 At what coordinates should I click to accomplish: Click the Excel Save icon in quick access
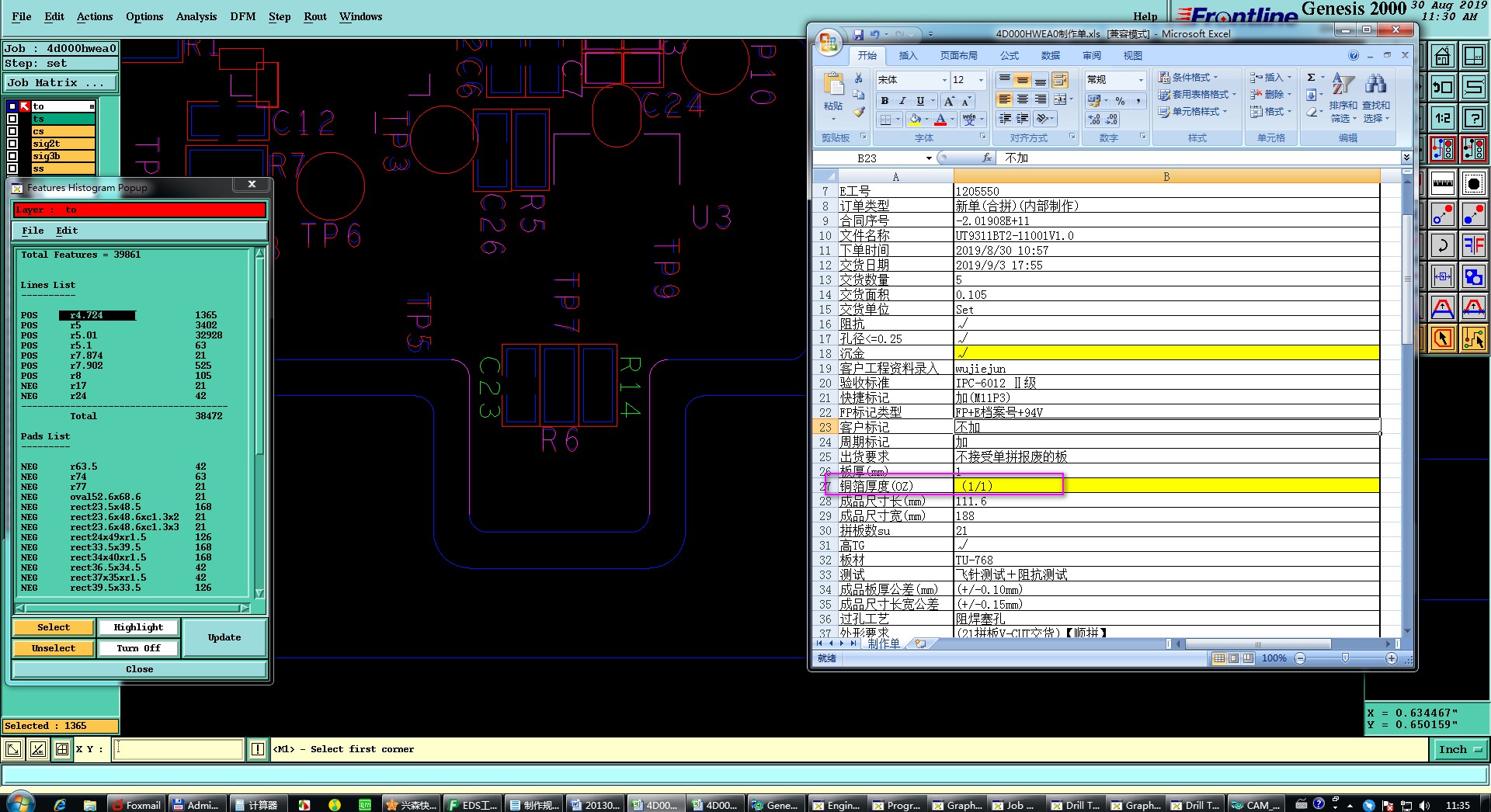tap(858, 34)
